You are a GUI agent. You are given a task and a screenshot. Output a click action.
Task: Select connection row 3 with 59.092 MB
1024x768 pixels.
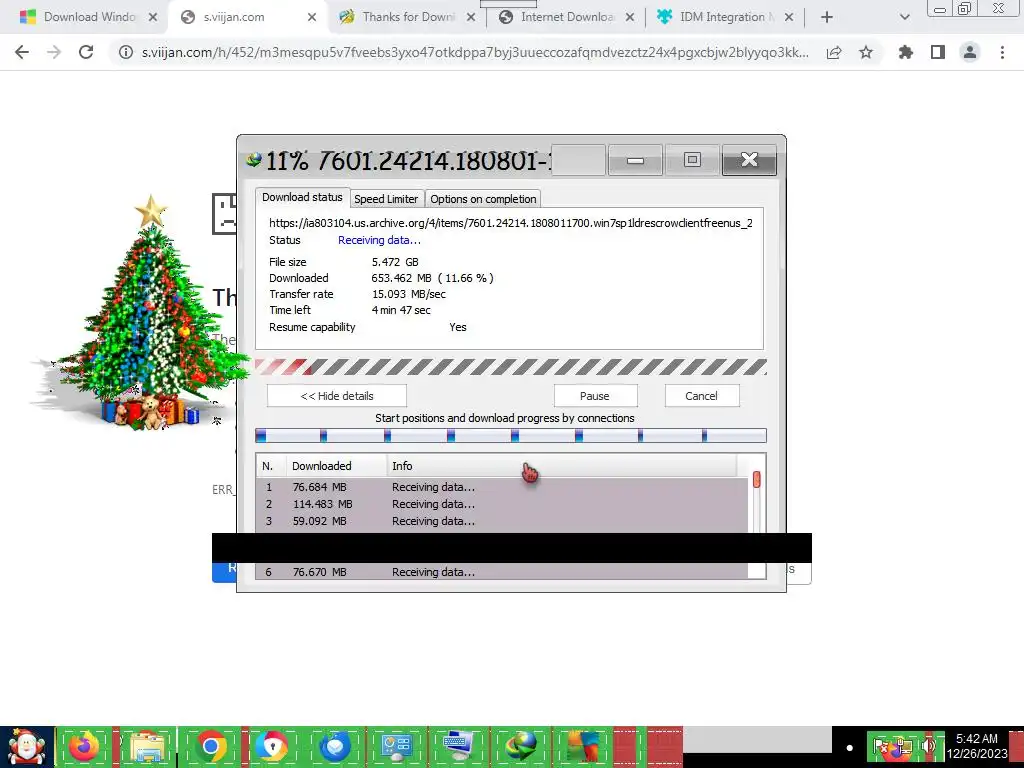tap(502, 521)
